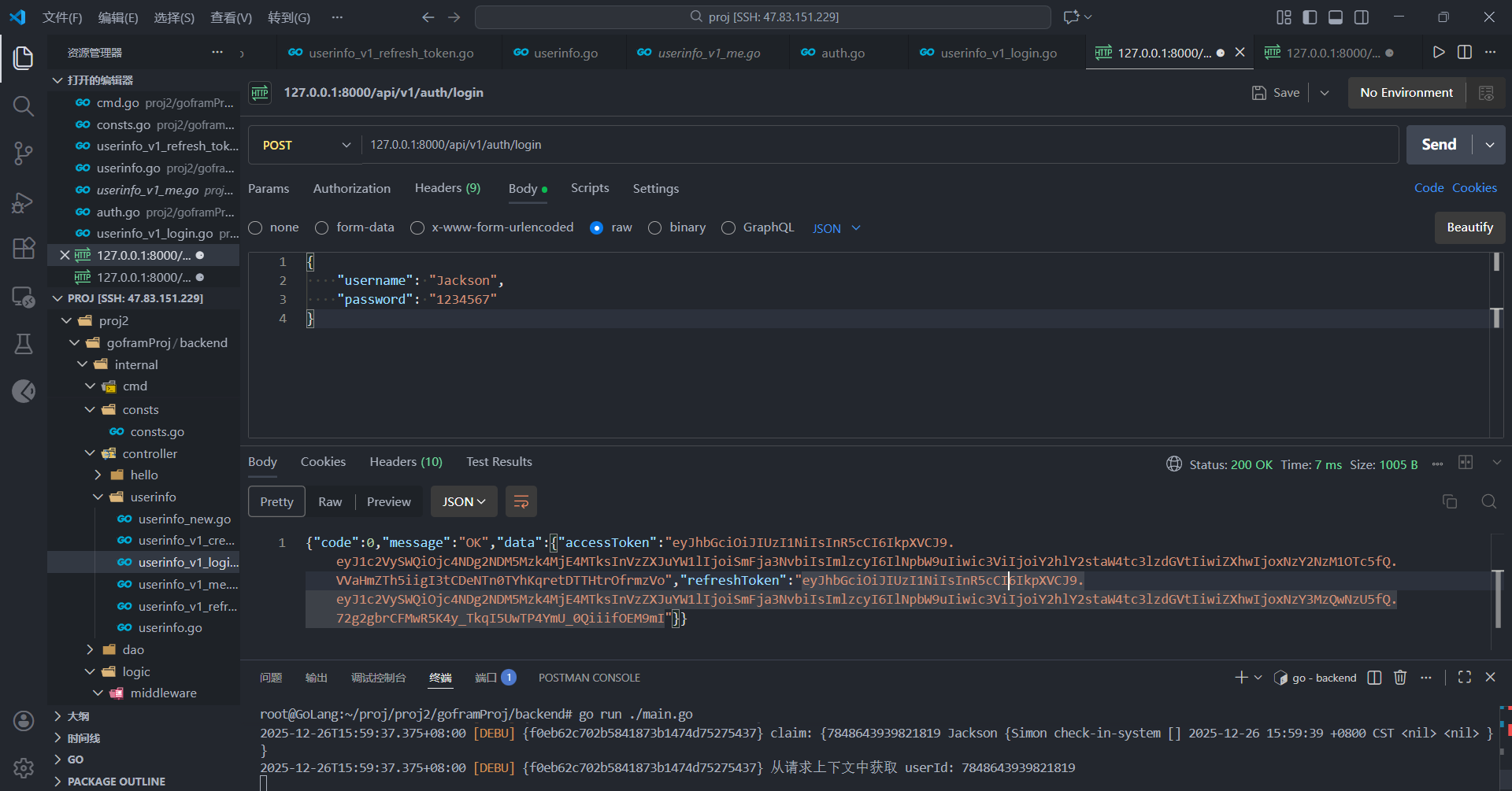Select the none body type
This screenshot has height=791, width=1512.
tap(255, 228)
